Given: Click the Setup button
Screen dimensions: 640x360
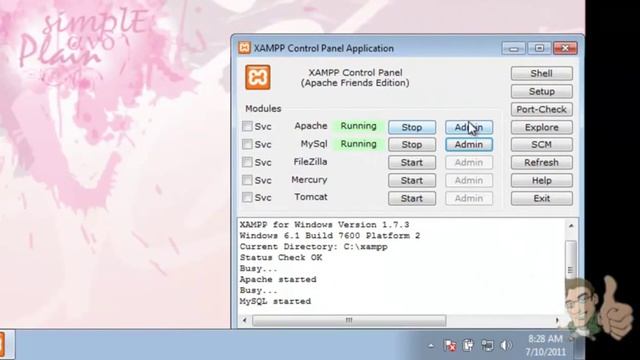Looking at the screenshot, I should click(542, 91).
